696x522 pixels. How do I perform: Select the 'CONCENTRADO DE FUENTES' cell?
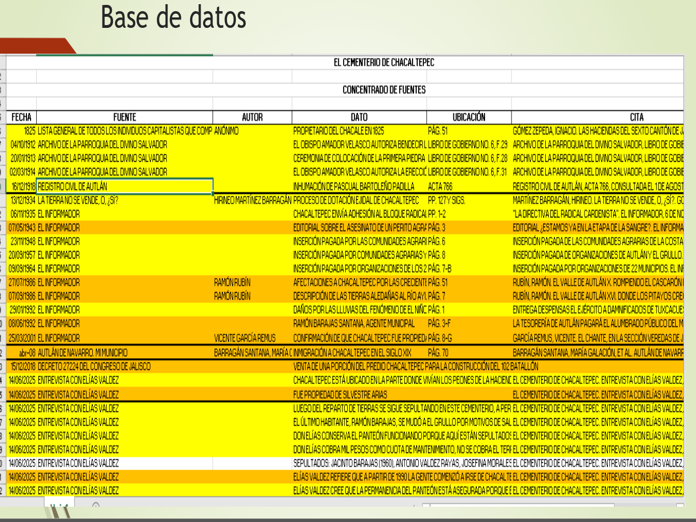[x=384, y=90]
